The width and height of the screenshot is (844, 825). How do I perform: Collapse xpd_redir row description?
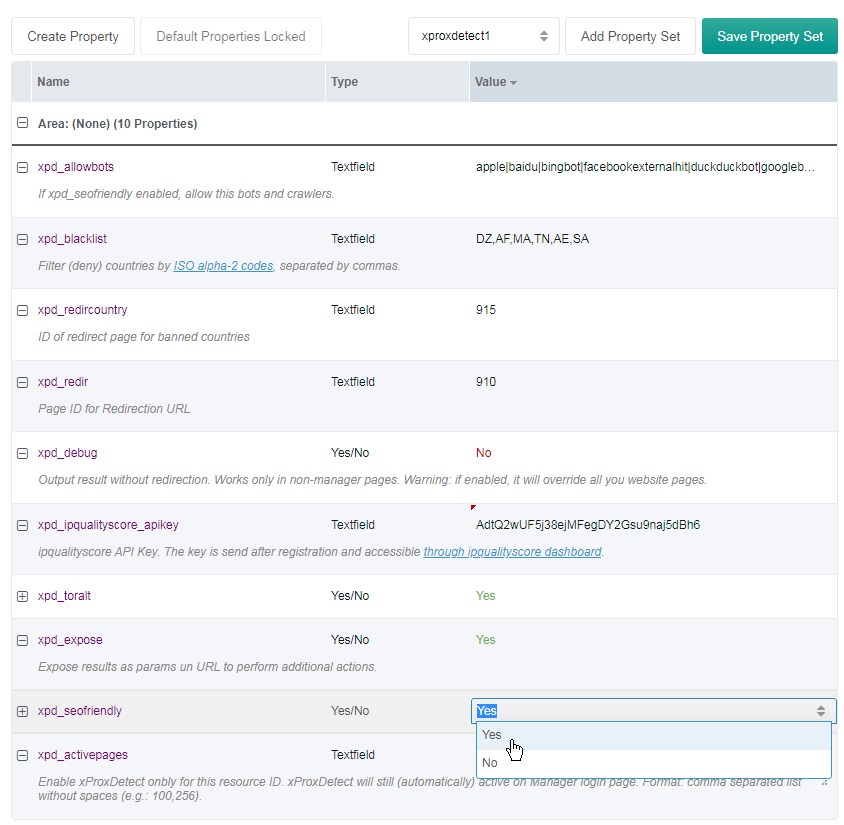pyautogui.click(x=22, y=383)
